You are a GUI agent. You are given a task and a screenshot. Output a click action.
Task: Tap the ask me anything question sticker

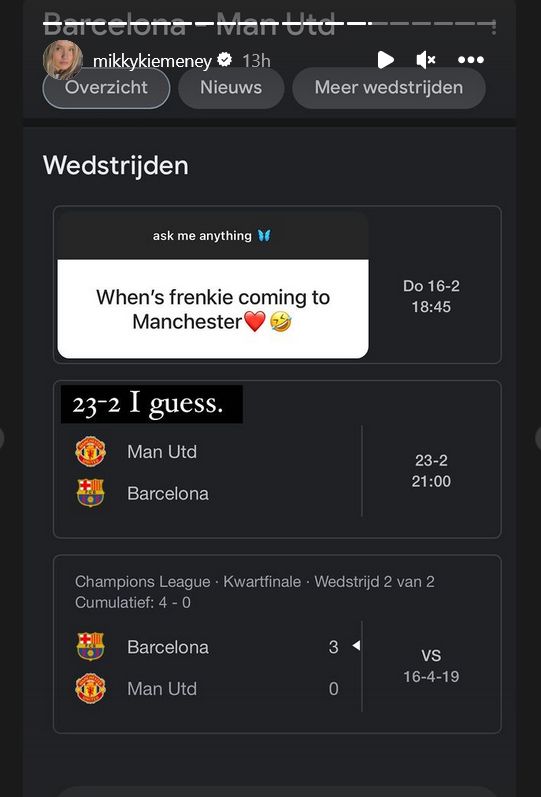213,286
